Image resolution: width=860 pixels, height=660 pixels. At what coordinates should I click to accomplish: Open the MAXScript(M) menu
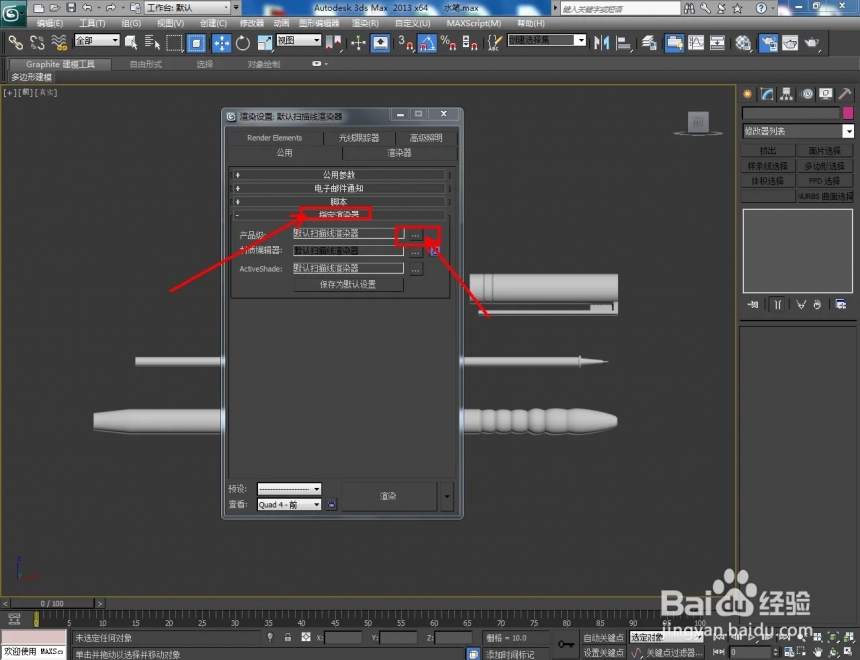[x=473, y=23]
